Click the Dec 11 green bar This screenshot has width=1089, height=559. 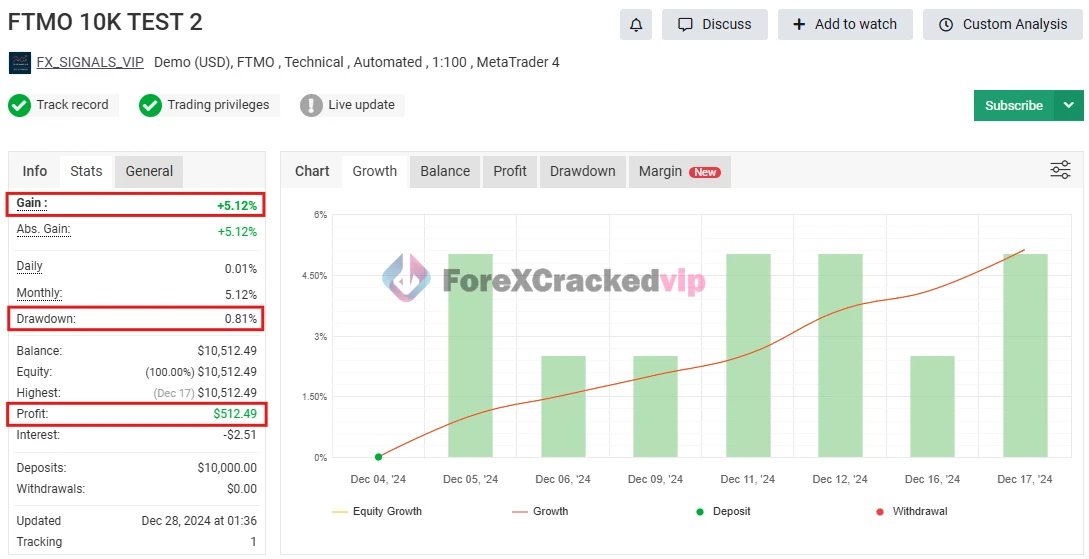click(748, 355)
